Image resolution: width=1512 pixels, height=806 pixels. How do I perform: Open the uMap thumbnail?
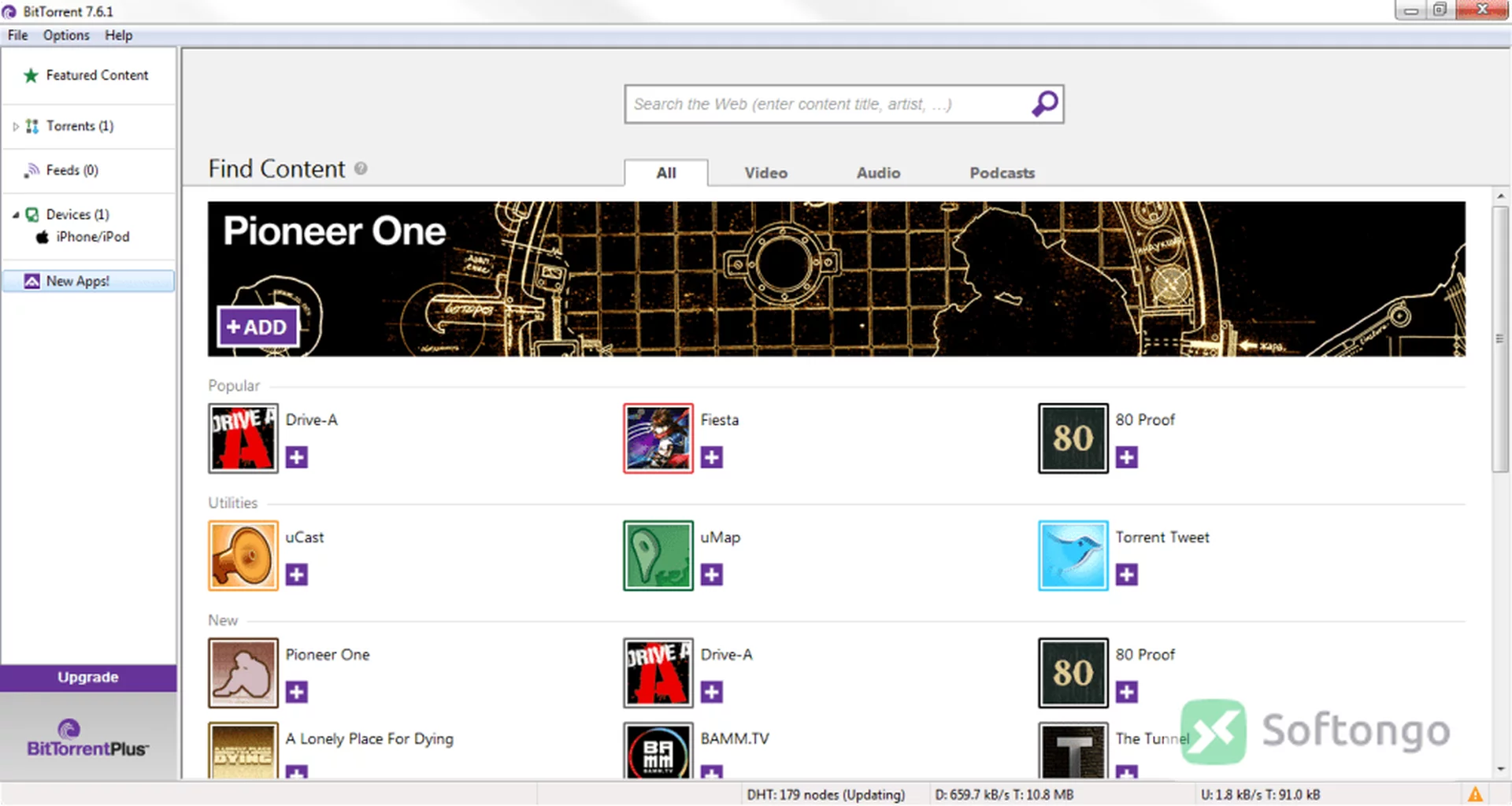pos(658,556)
